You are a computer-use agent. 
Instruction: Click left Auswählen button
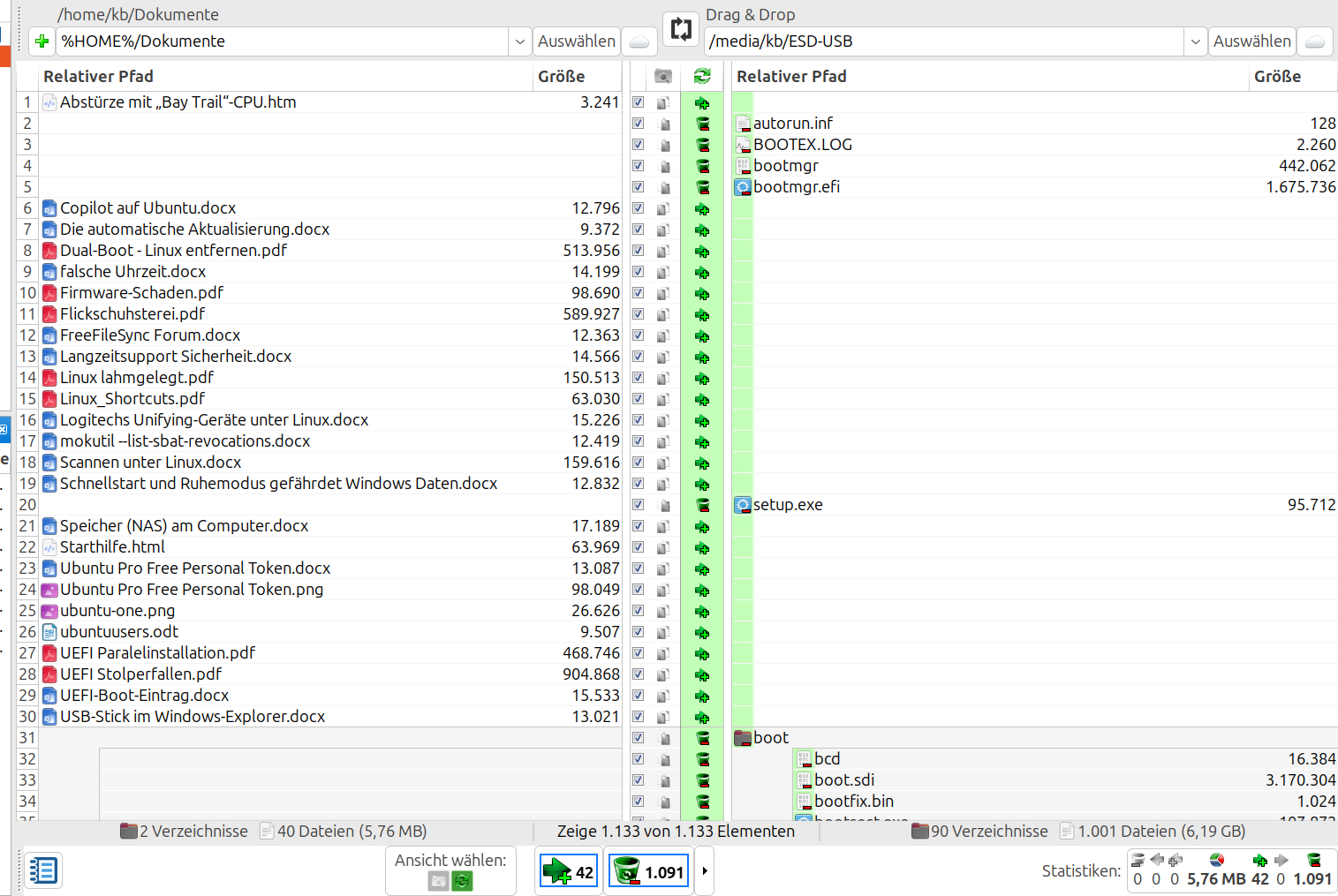(x=576, y=41)
